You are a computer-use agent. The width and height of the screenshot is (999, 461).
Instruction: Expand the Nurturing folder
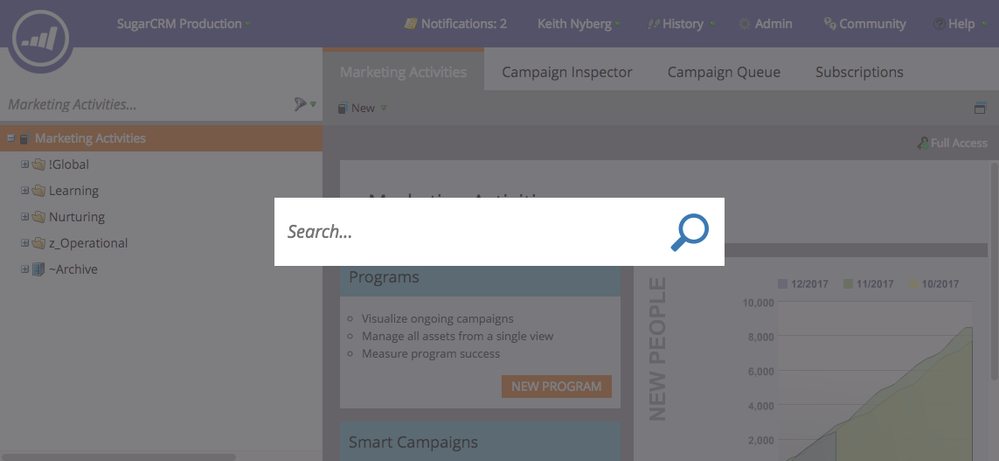[x=25, y=216]
